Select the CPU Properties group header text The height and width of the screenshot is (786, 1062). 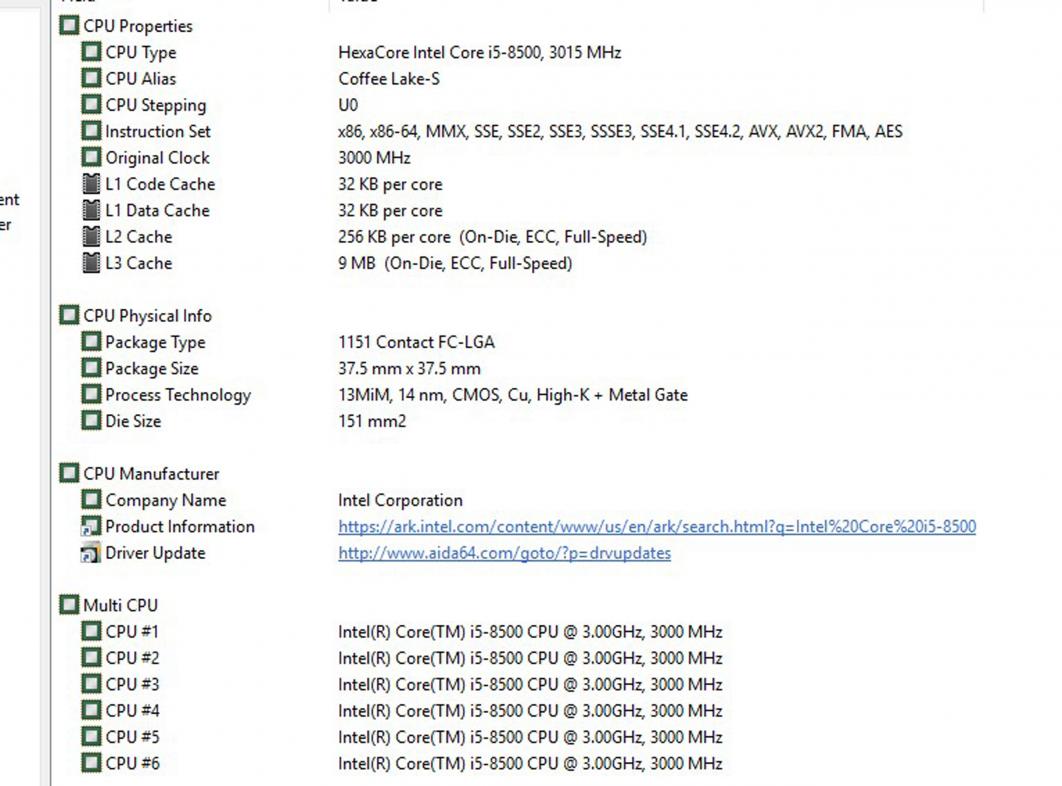tap(138, 26)
